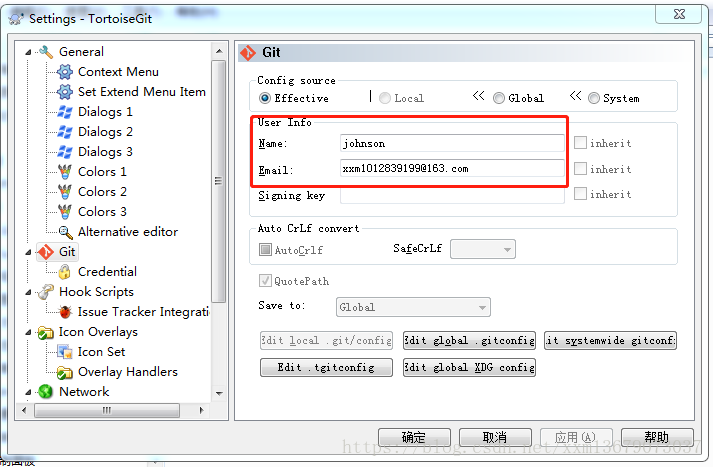Collapse the Hook Scripts tree node

tap(28, 292)
